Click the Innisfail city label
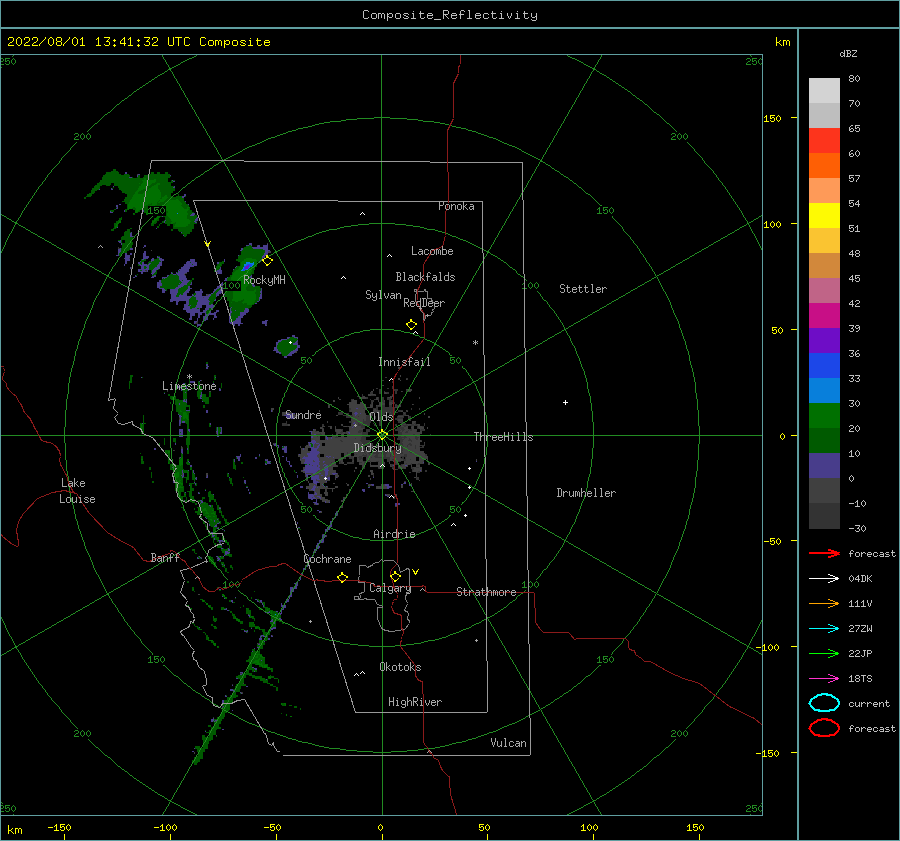This screenshot has height=841, width=900. pos(404,362)
